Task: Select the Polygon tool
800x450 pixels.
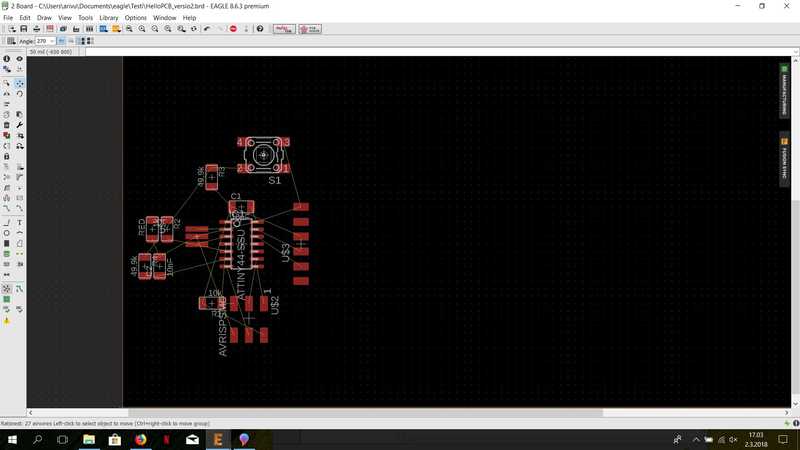Action: 19,243
